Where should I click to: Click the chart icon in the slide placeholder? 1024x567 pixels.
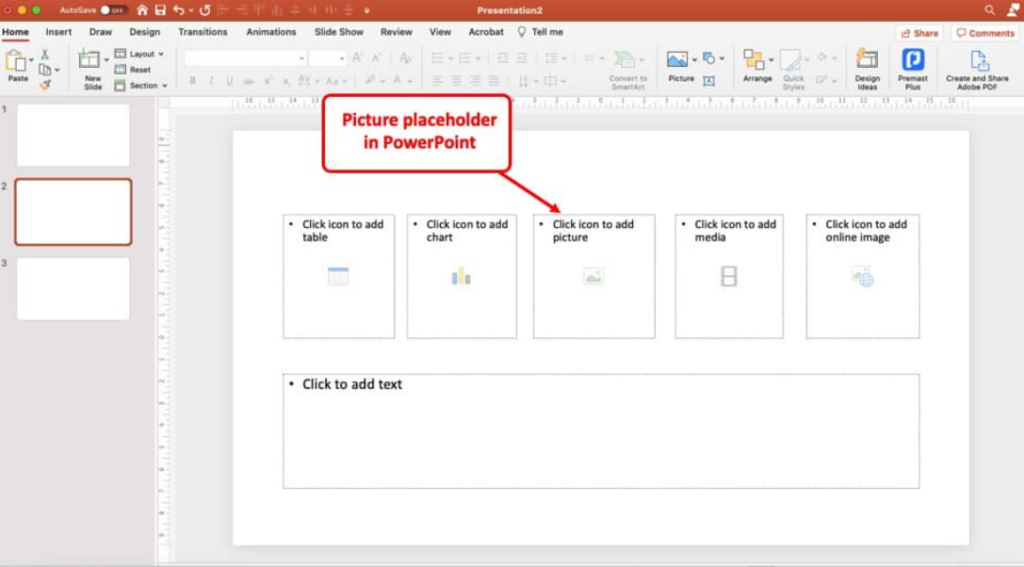(x=461, y=276)
